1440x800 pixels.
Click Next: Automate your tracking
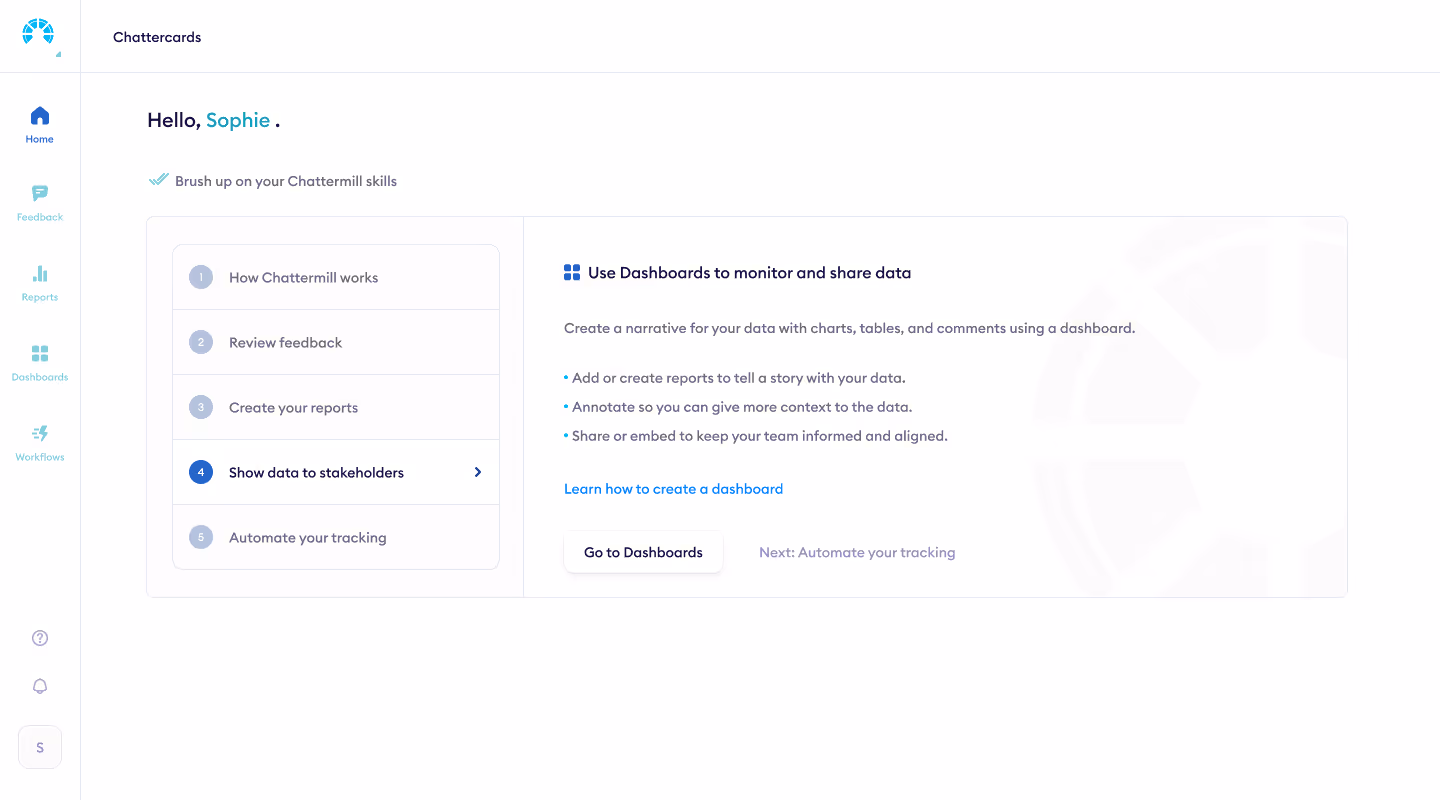(857, 552)
